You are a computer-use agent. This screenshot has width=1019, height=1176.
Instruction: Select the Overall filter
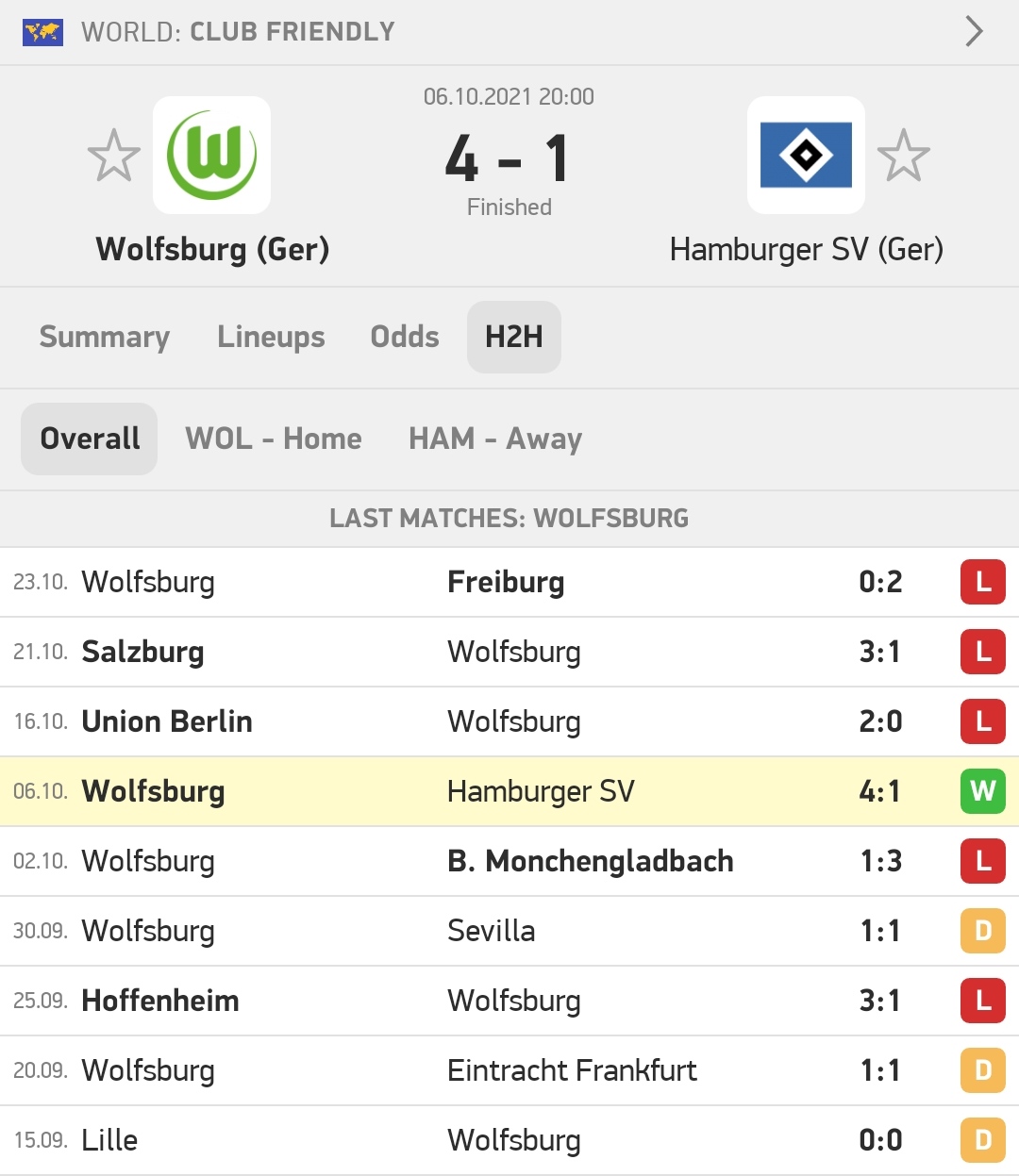[x=90, y=439]
